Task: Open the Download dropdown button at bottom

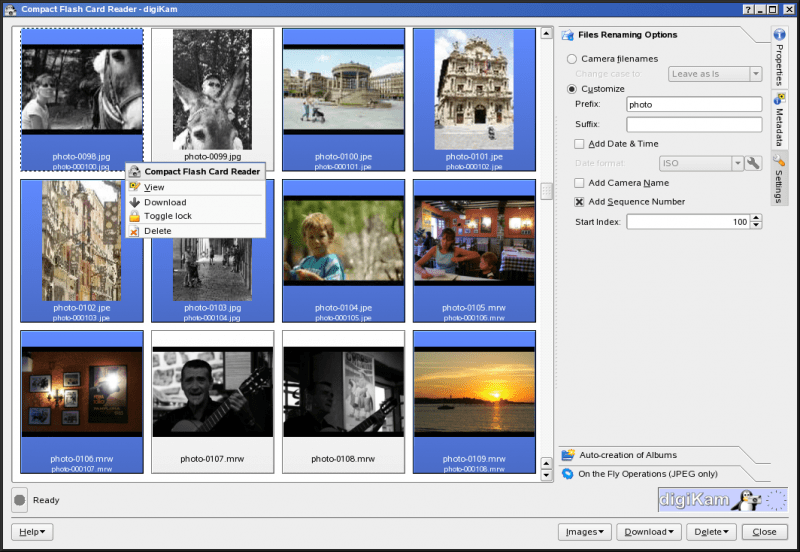Action: pyautogui.click(x=649, y=532)
